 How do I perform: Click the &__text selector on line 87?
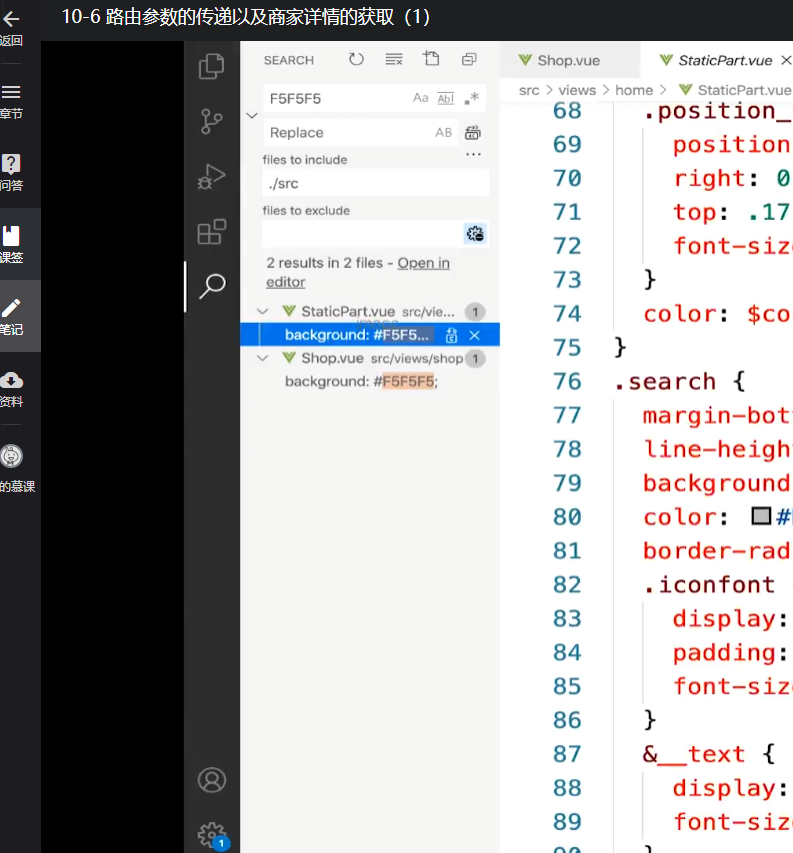[x=693, y=754]
